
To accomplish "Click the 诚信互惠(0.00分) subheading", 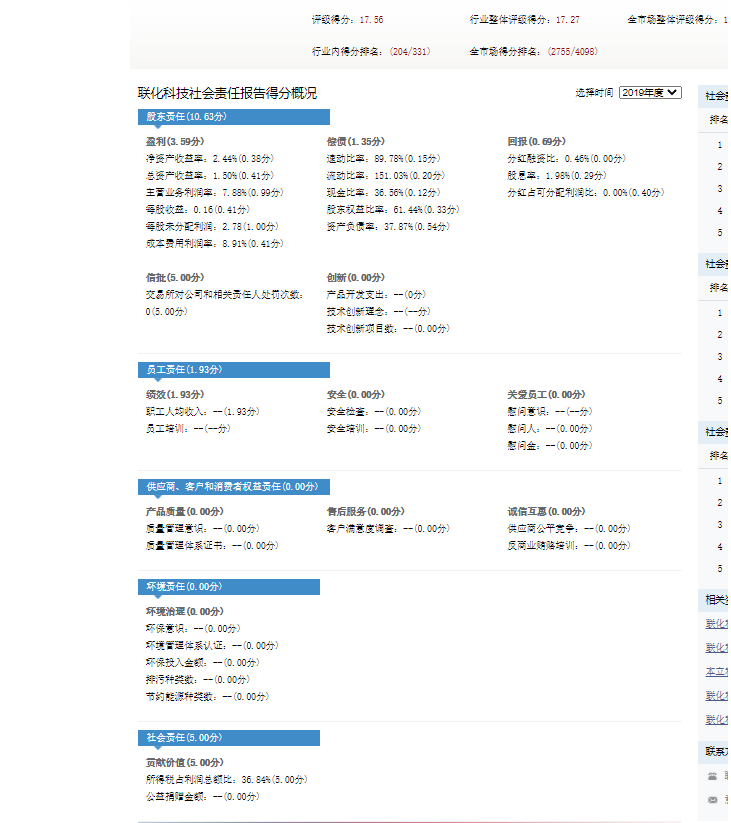I will (x=546, y=511).
